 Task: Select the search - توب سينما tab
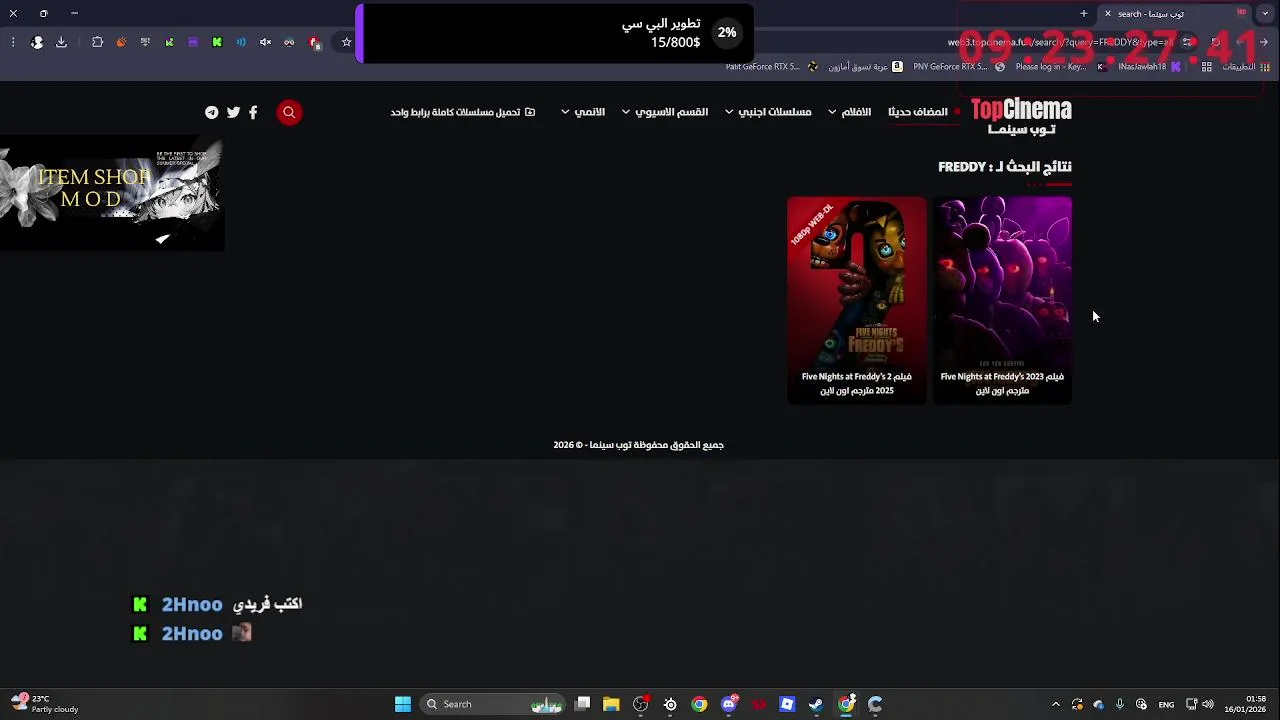pyautogui.click(x=1175, y=14)
